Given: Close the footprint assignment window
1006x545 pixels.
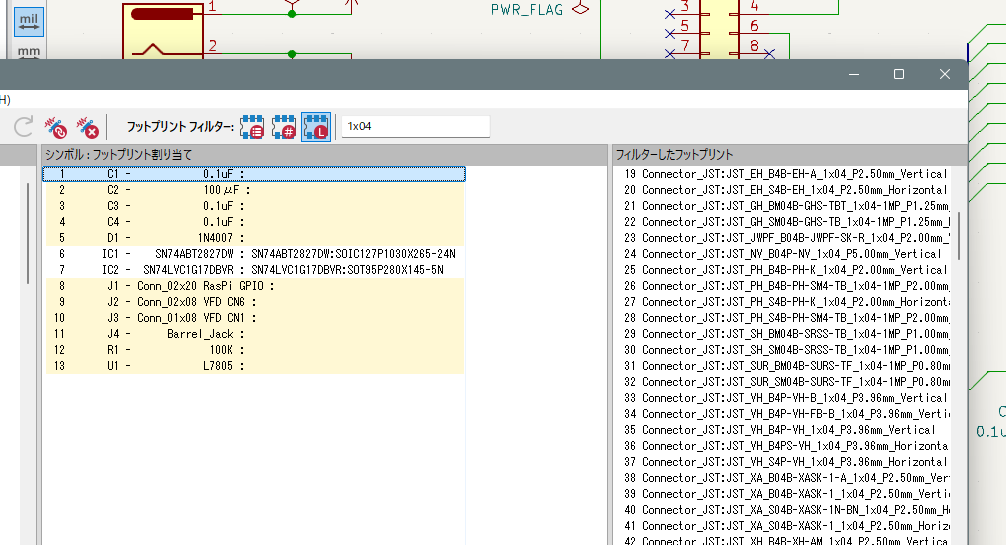Looking at the screenshot, I should click(x=944, y=74).
